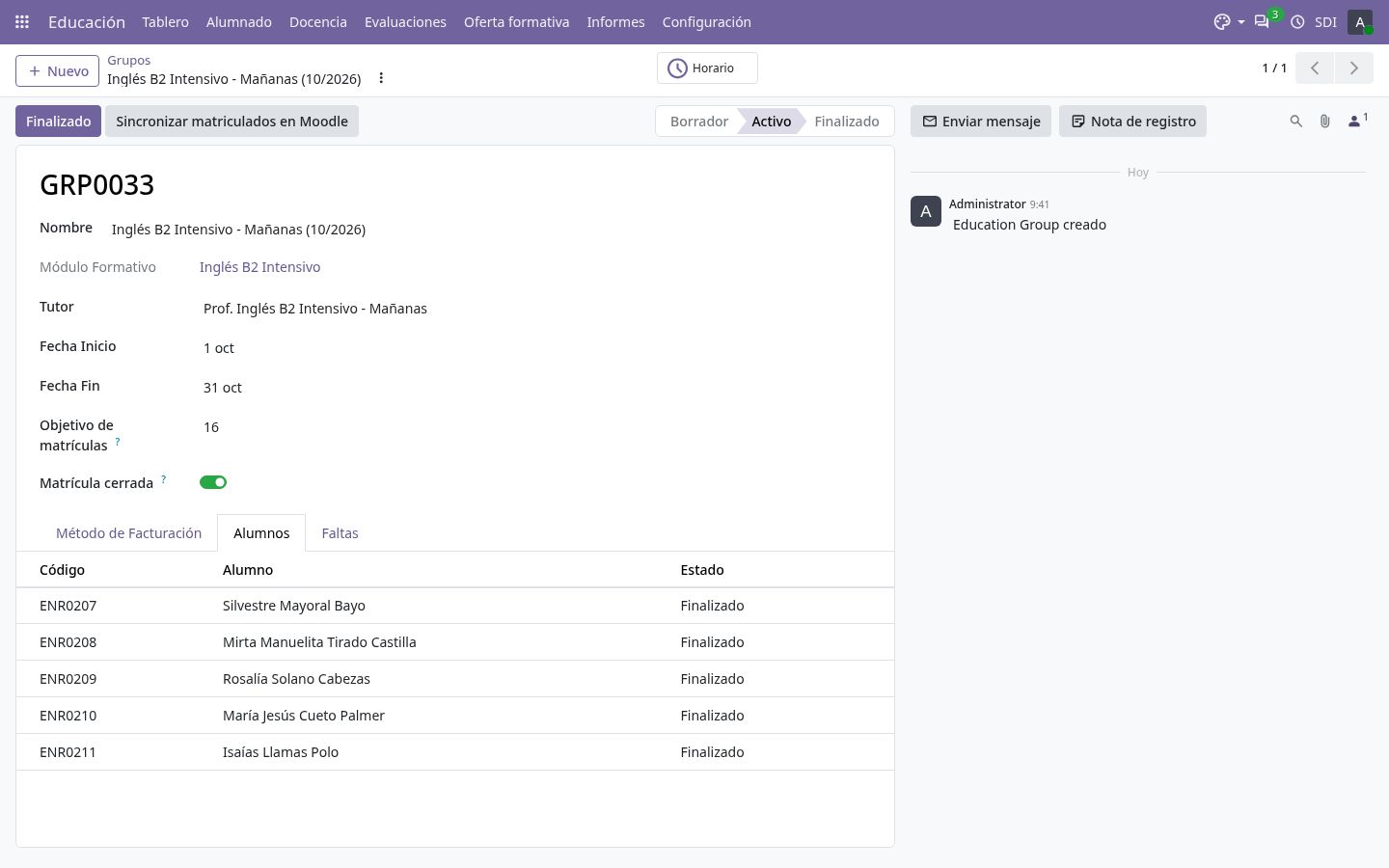Go to next record arrow

click(x=1353, y=68)
